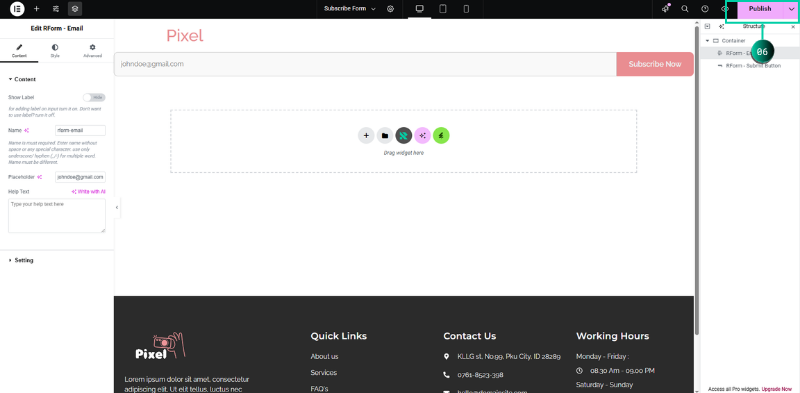Image resolution: width=800 pixels, height=393 pixels.
Task: Click the AI icon beside Name label
Action: click(x=27, y=130)
